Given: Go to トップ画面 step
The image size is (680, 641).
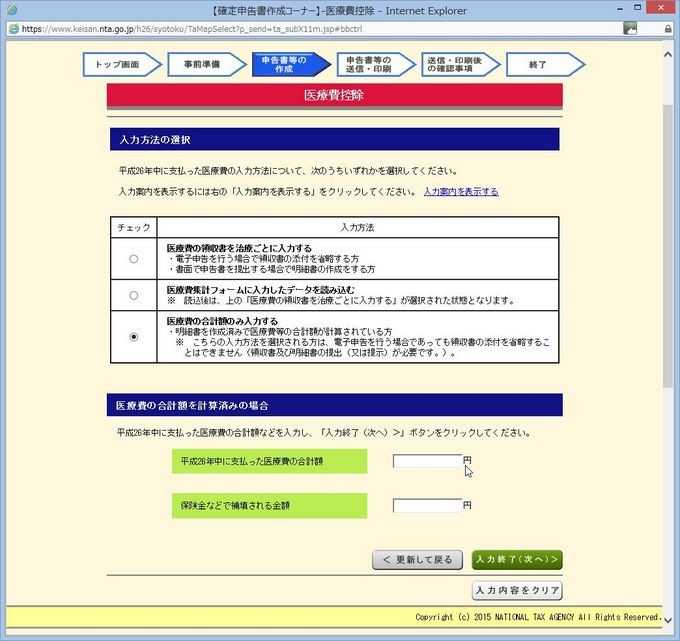Looking at the screenshot, I should pos(122,65).
